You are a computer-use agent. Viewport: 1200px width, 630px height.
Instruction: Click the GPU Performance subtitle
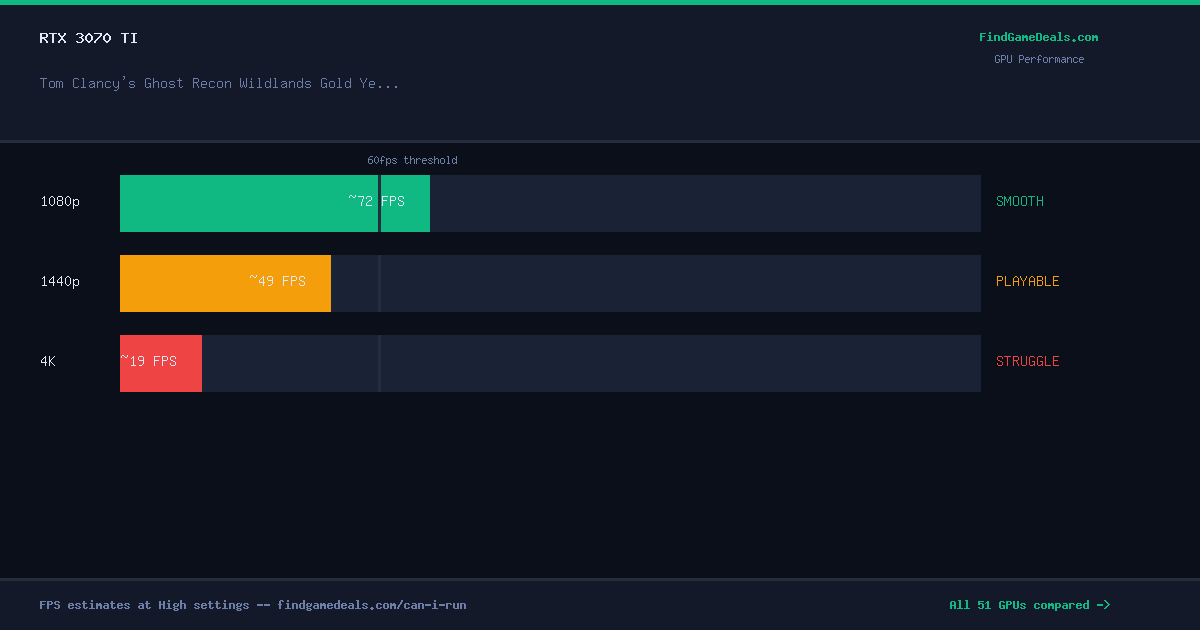[1039, 59]
